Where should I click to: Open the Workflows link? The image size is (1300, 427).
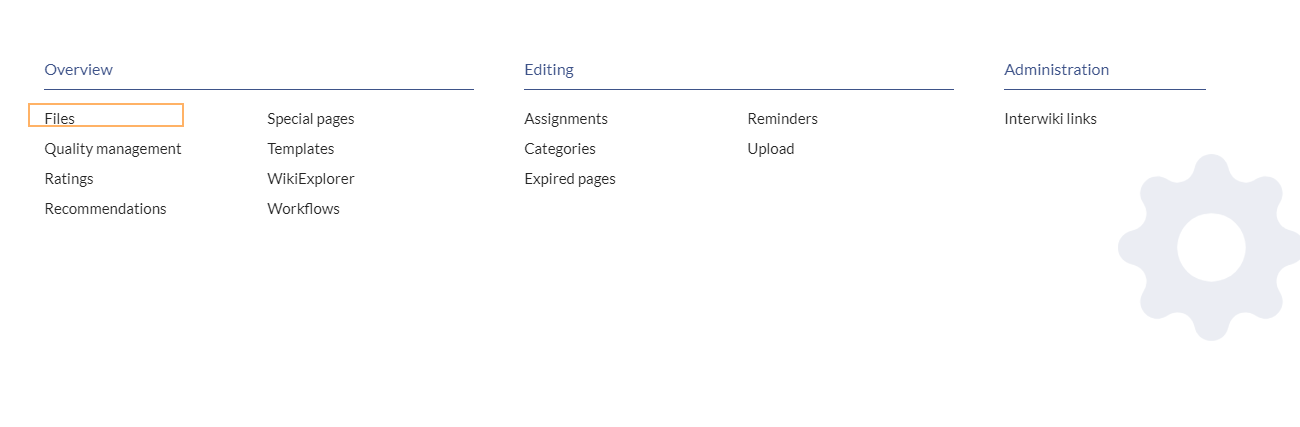pos(304,208)
